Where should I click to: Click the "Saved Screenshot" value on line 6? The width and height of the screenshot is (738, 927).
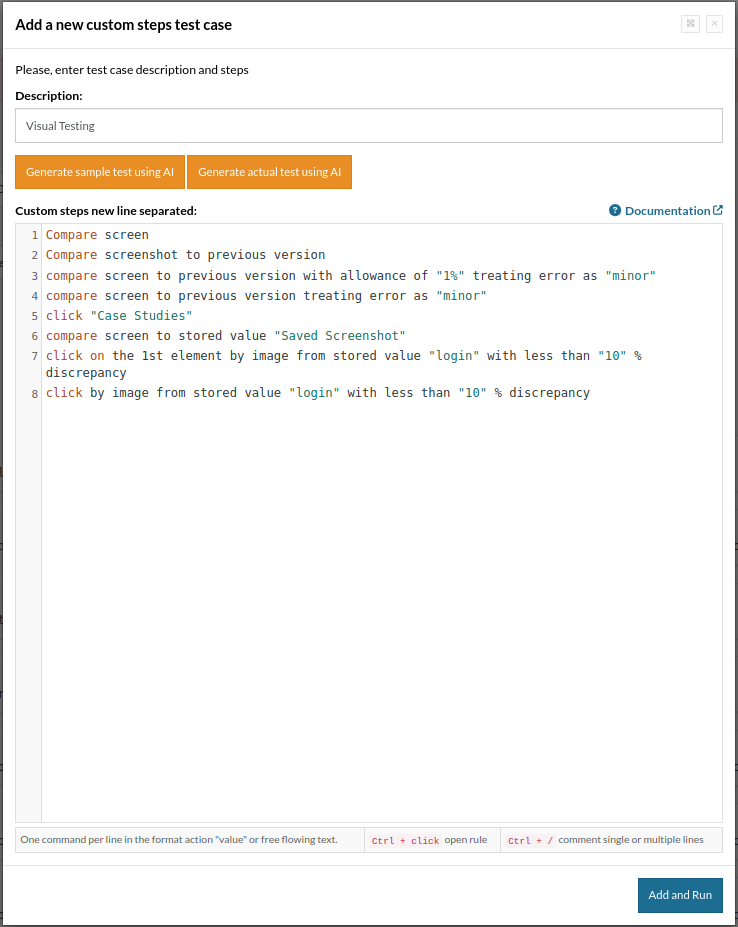point(339,336)
